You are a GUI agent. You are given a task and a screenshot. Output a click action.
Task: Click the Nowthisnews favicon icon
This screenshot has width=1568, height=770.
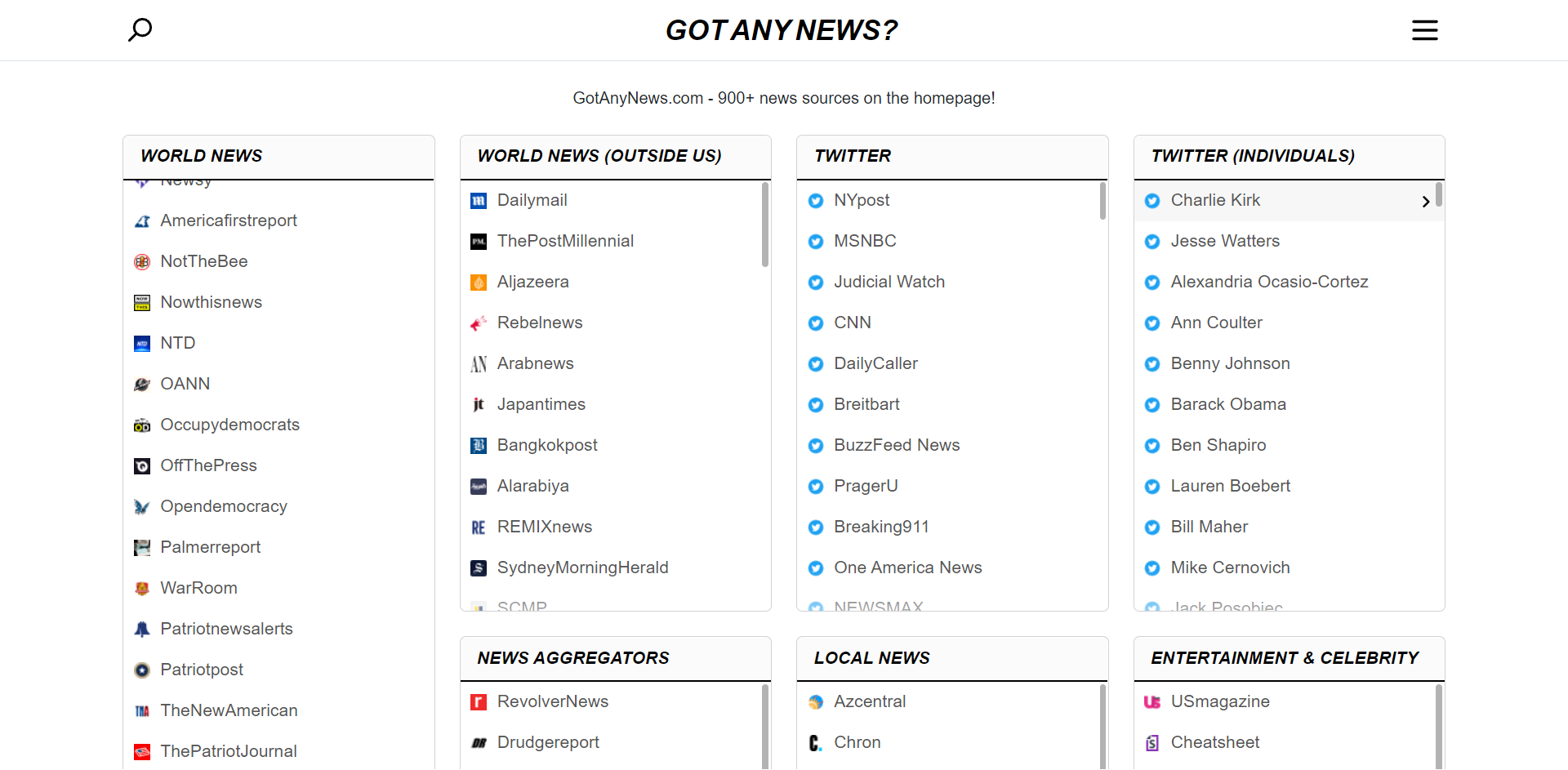point(142,303)
